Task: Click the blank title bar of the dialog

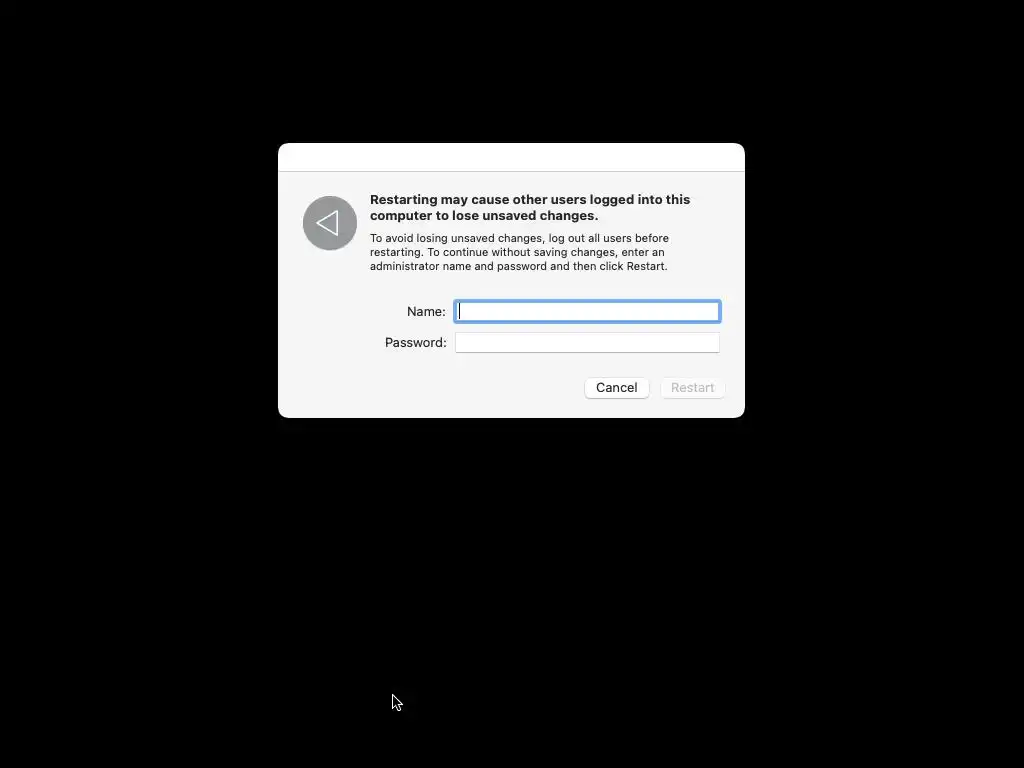Action: point(511,157)
